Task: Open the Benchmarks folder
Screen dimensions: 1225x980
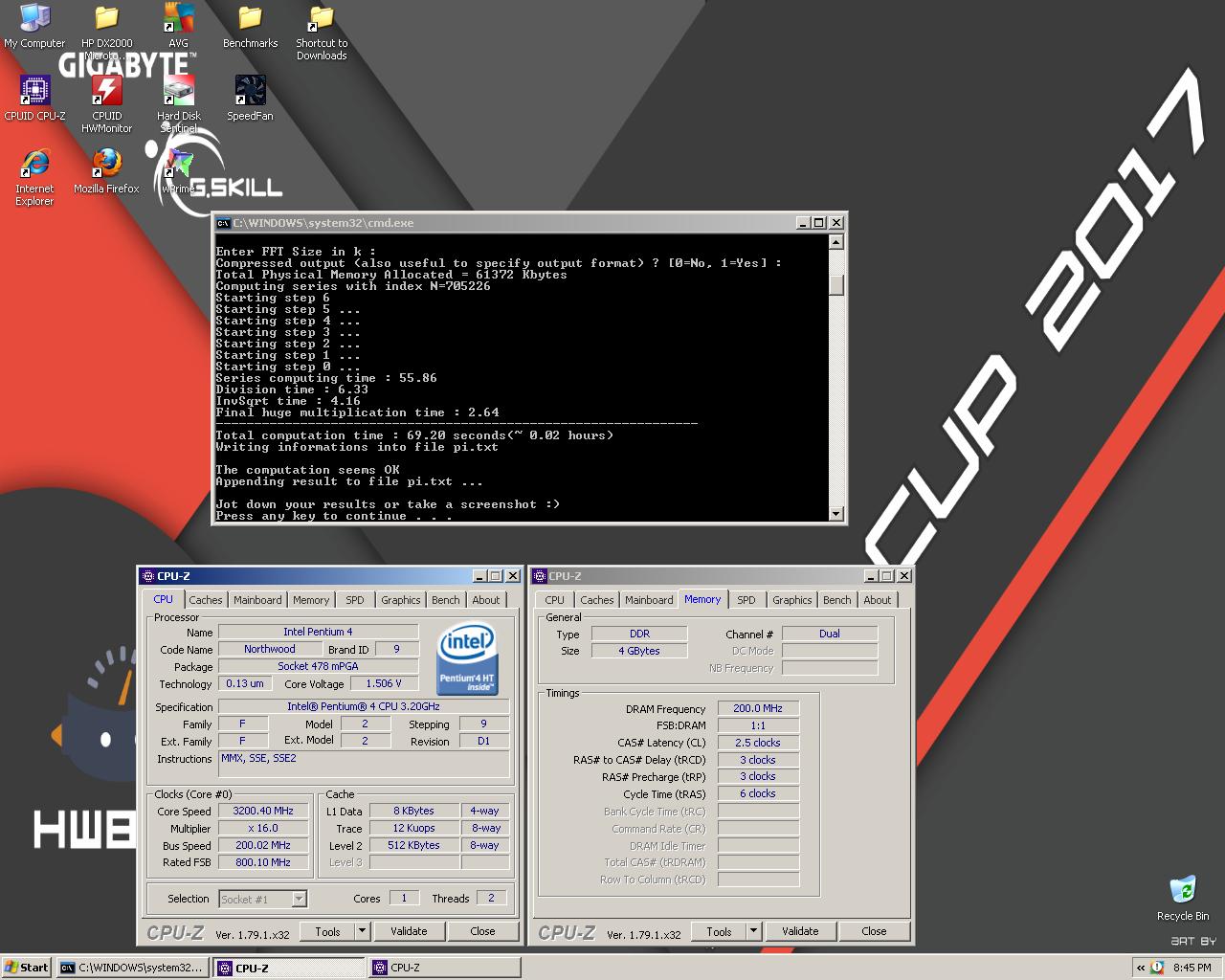Action: point(250,26)
